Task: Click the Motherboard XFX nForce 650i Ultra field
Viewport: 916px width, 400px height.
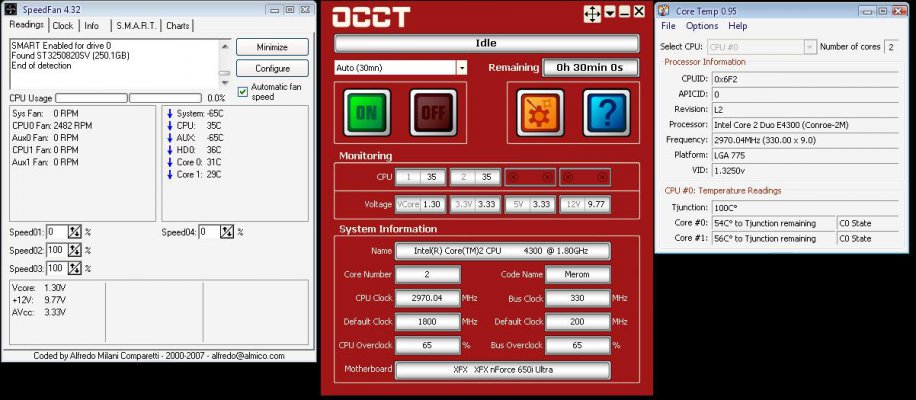Action: click(x=502, y=370)
